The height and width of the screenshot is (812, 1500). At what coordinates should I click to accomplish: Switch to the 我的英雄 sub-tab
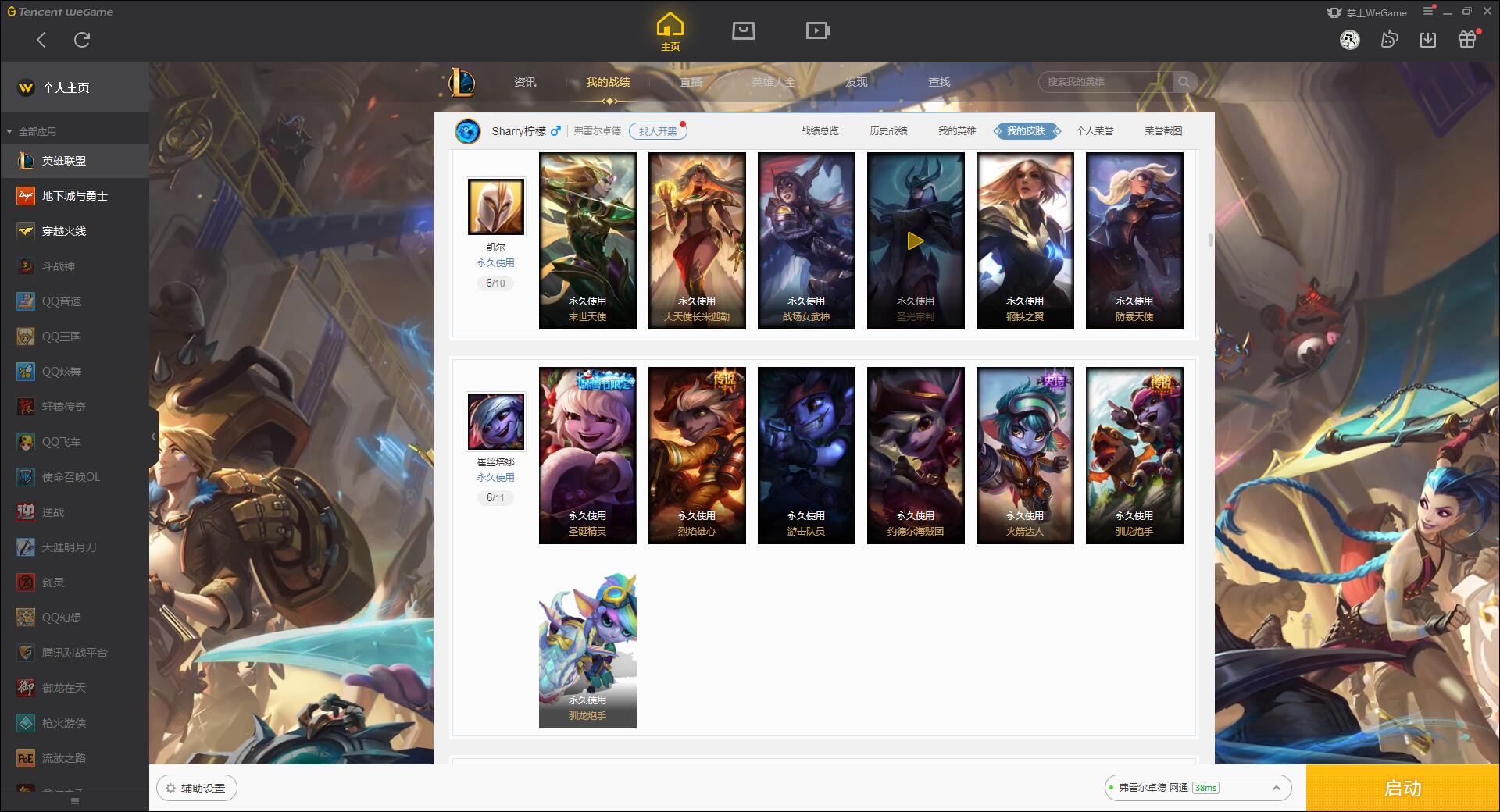[957, 131]
